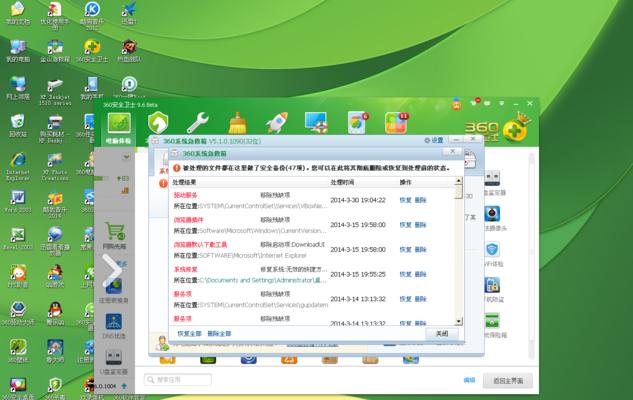633x400 pixels.
Task: Open the shopping cart 网购先赔 sidebar icon
Action: coord(115,236)
